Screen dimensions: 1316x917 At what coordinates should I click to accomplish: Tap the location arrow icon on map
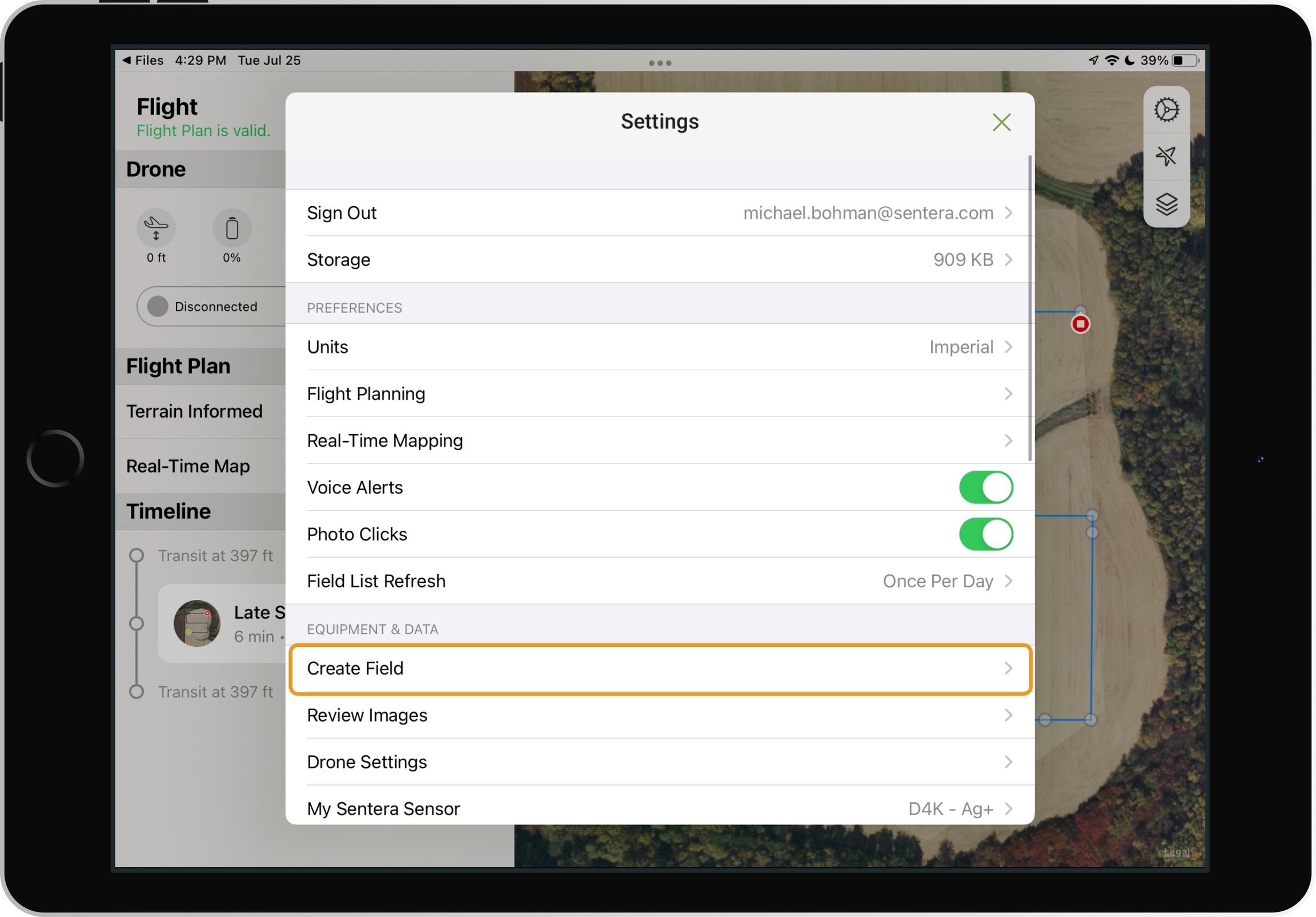(1166, 156)
